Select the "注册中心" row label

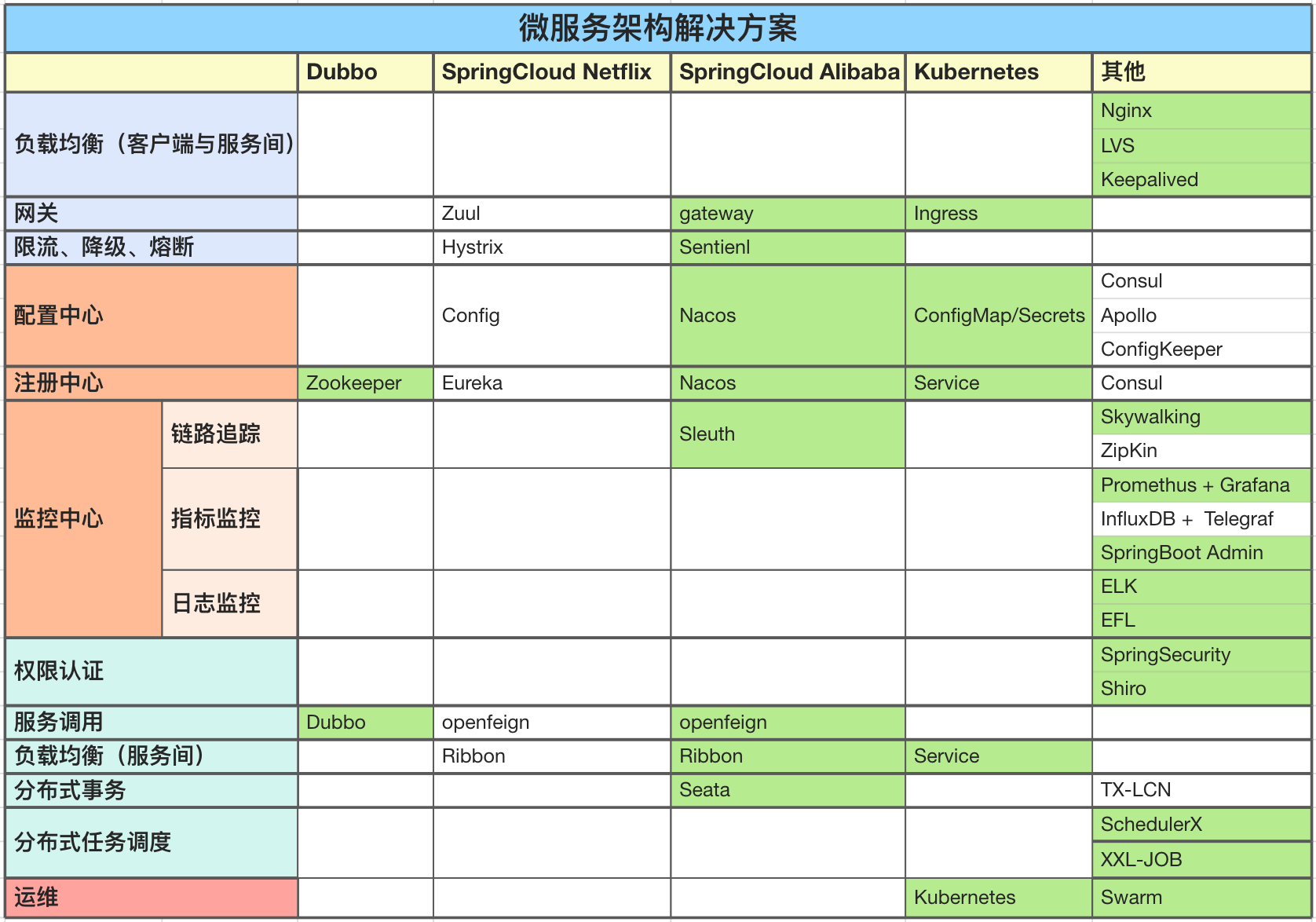point(152,383)
